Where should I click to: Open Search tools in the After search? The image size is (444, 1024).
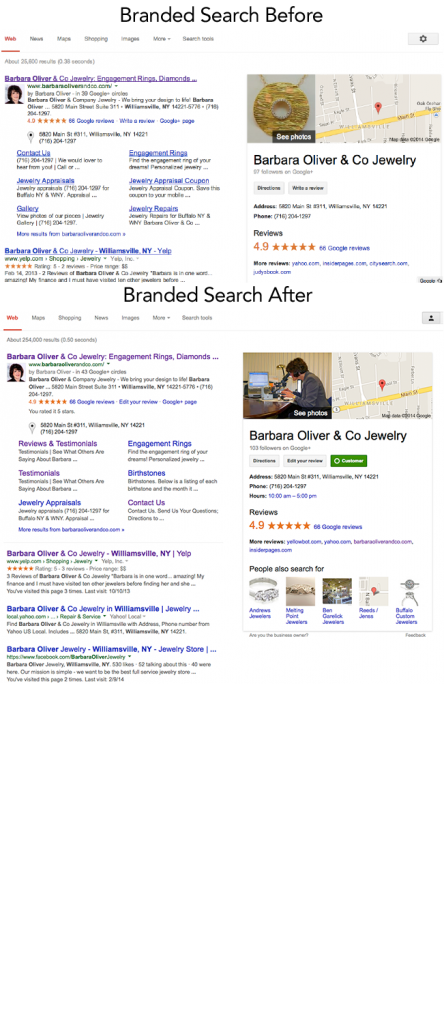point(197,318)
